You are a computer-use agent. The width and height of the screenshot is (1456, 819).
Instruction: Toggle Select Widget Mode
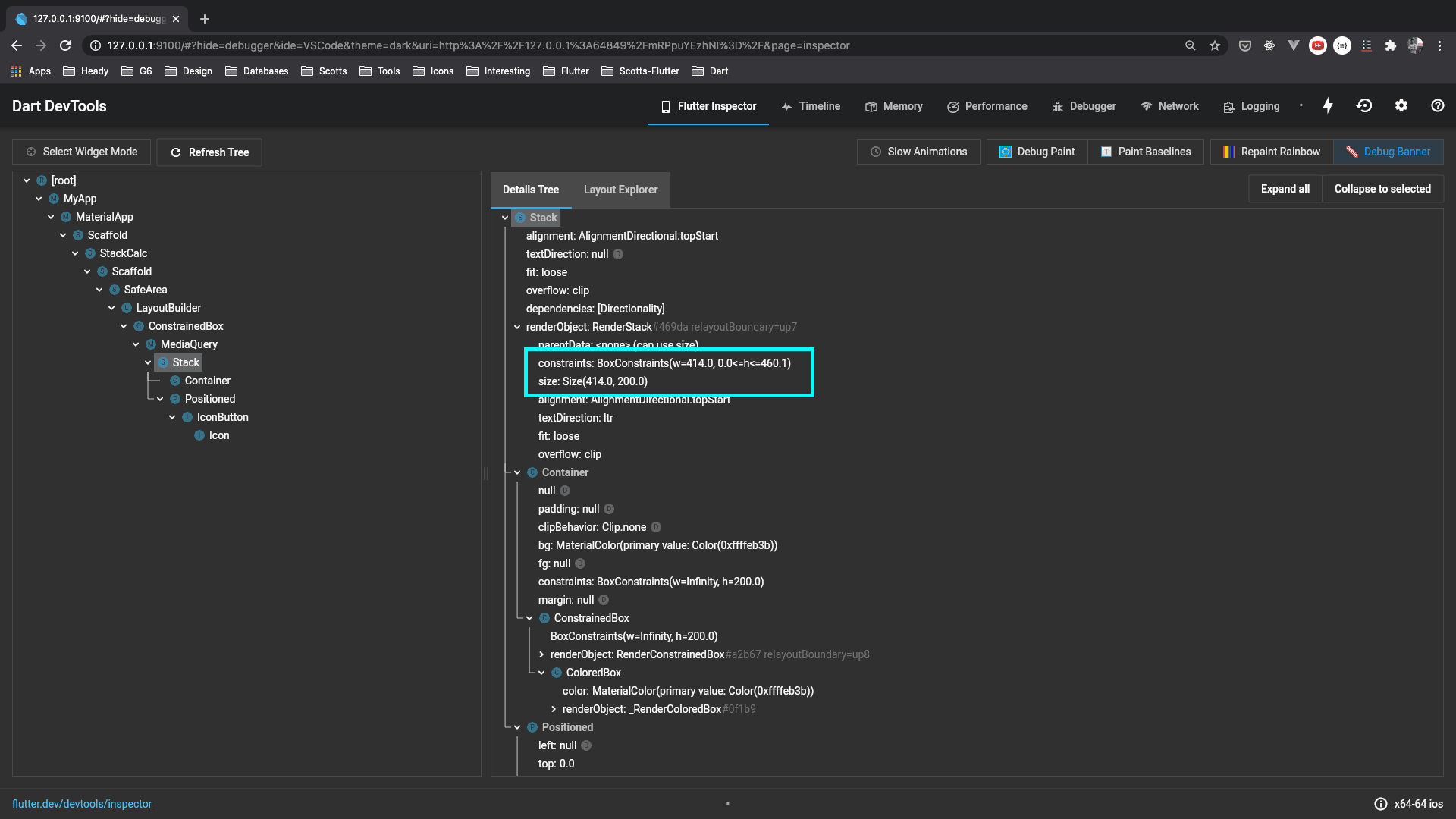(x=81, y=152)
